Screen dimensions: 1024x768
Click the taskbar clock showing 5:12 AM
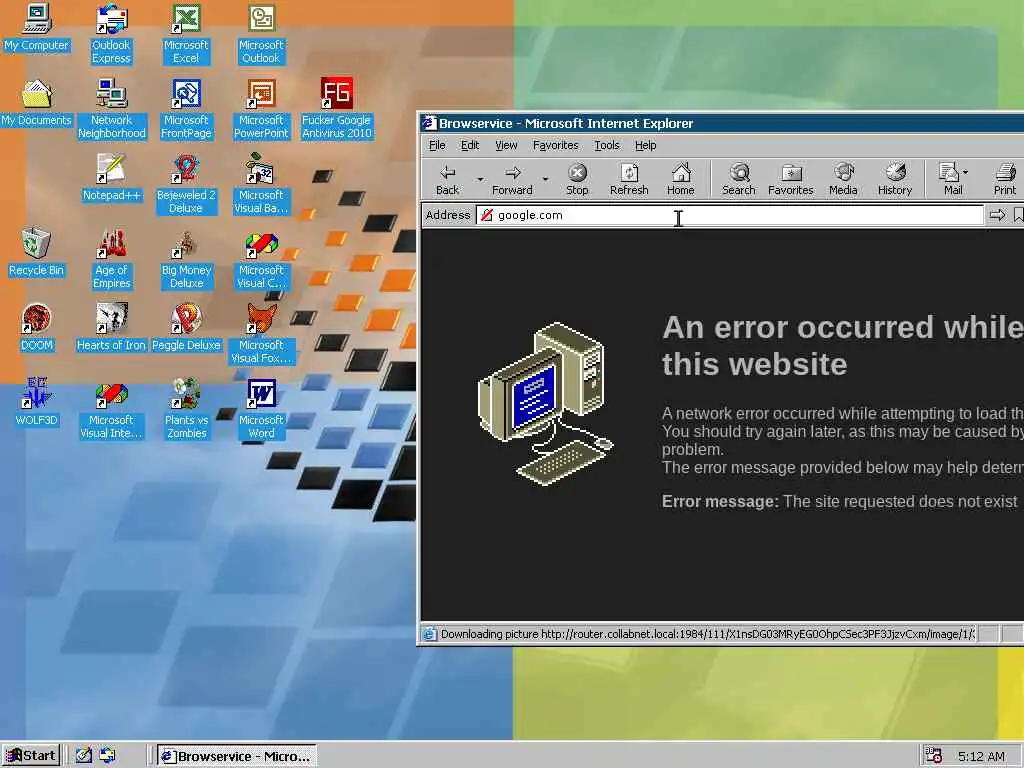coord(981,756)
